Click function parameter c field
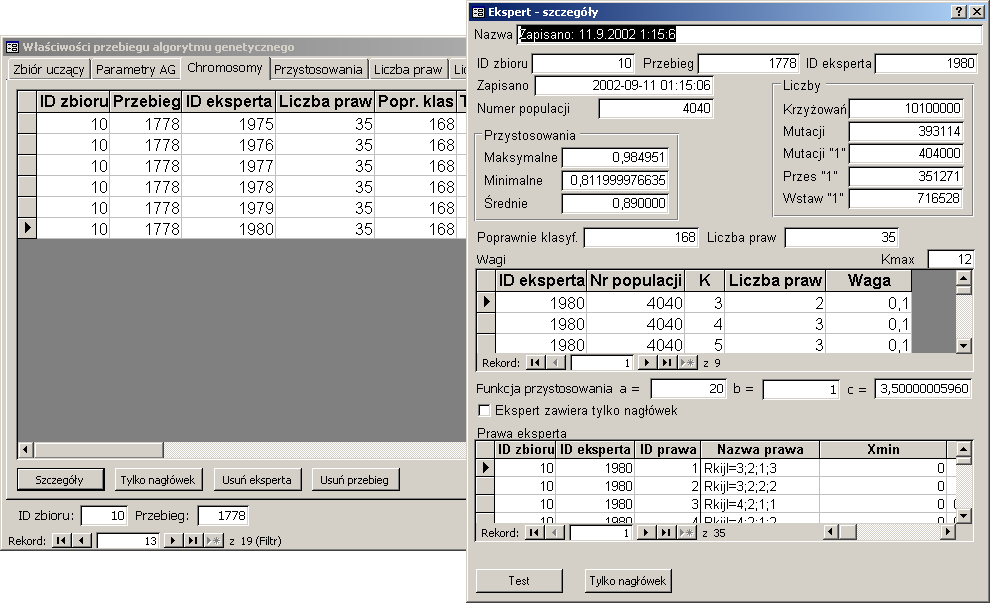The width and height of the screenshot is (991, 604). tap(923, 389)
